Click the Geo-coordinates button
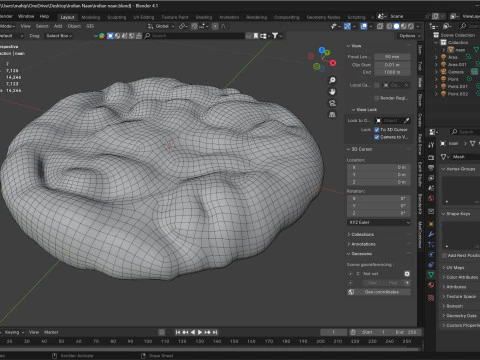 tap(379, 292)
